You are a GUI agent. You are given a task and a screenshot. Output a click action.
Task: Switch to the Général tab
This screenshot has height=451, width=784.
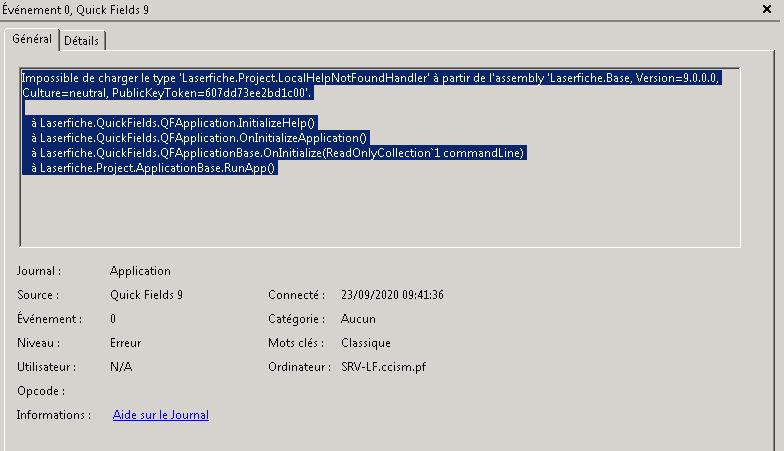click(32, 40)
